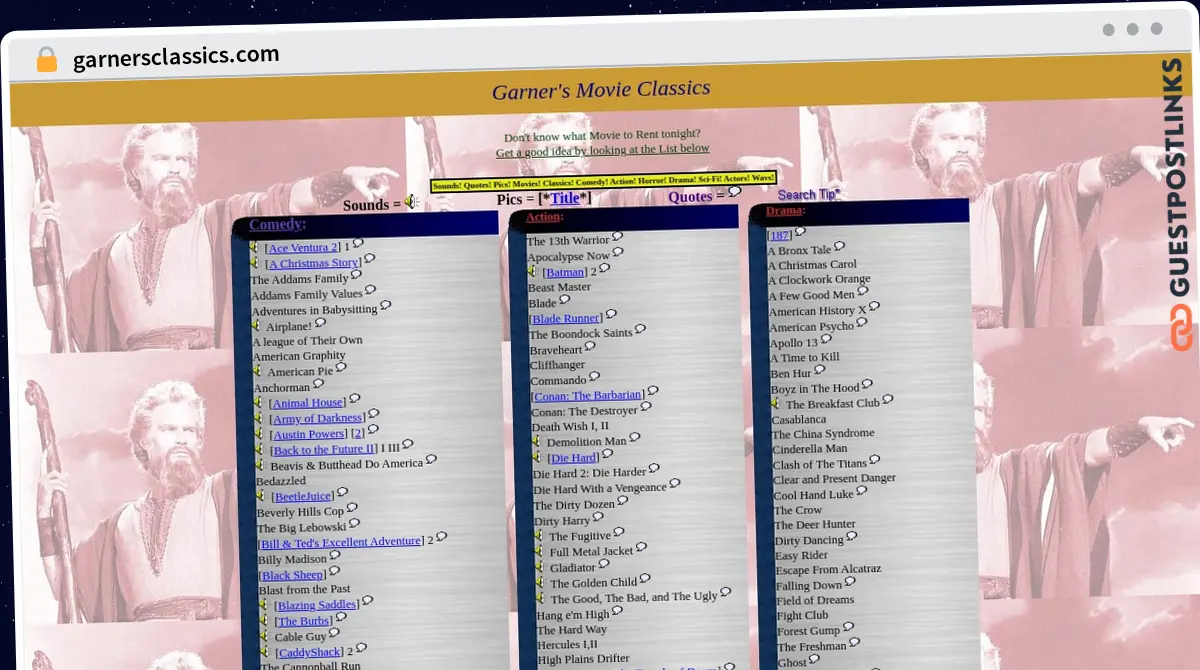Screen dimensions: 1200x670
Task: Open the quote bubble for Braveheart
Action: pyautogui.click(x=590, y=347)
